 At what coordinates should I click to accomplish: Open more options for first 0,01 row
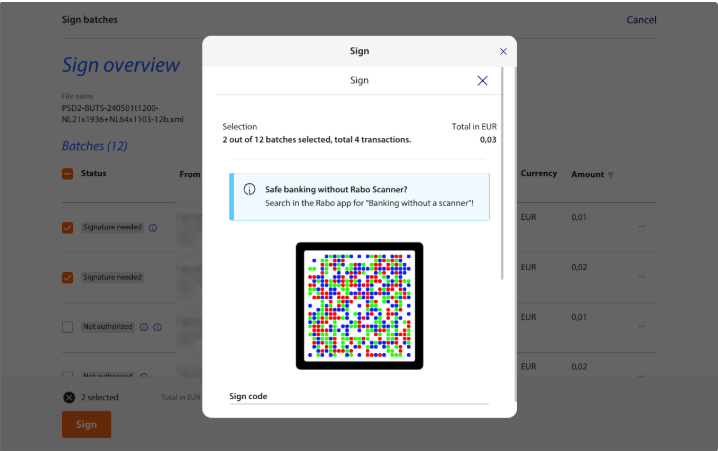(x=642, y=226)
